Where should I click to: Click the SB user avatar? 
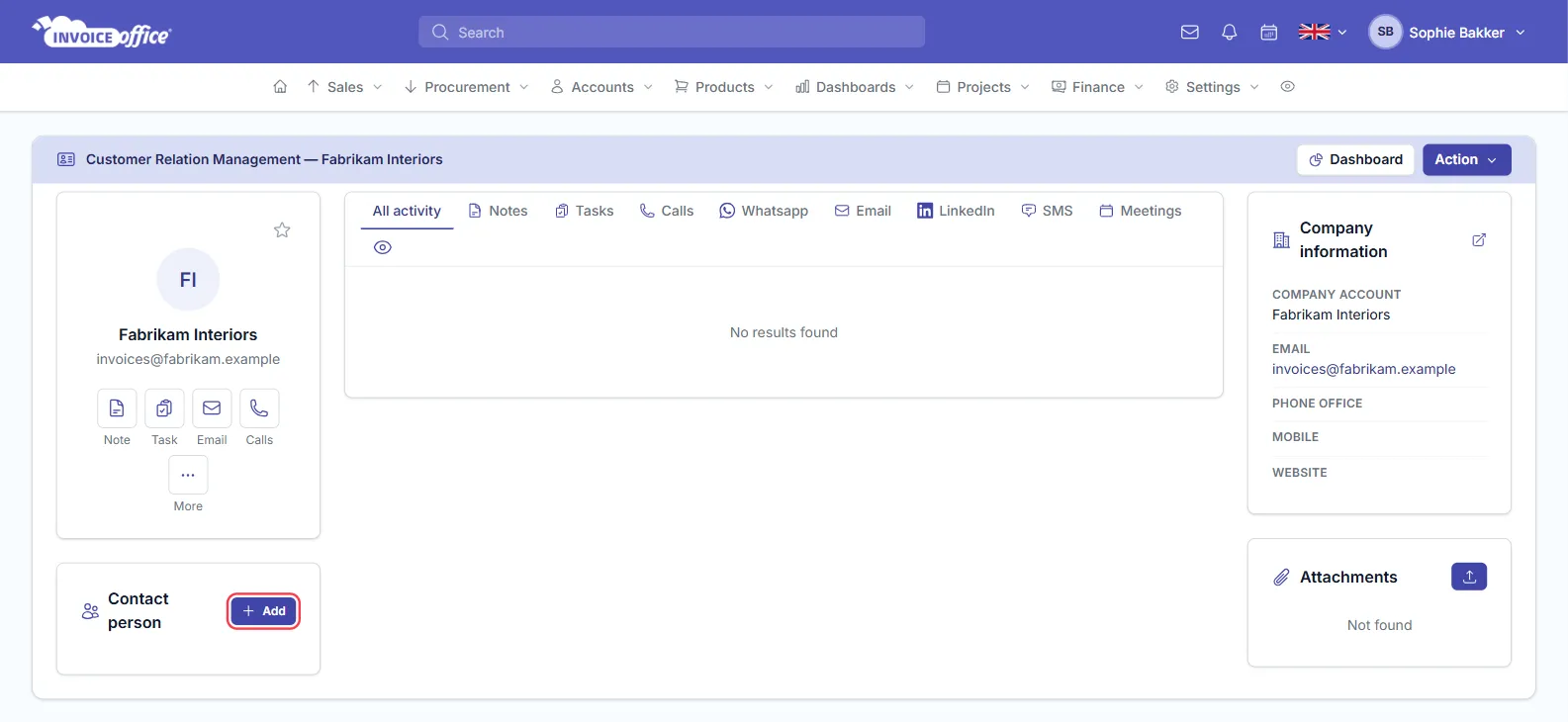point(1385,32)
